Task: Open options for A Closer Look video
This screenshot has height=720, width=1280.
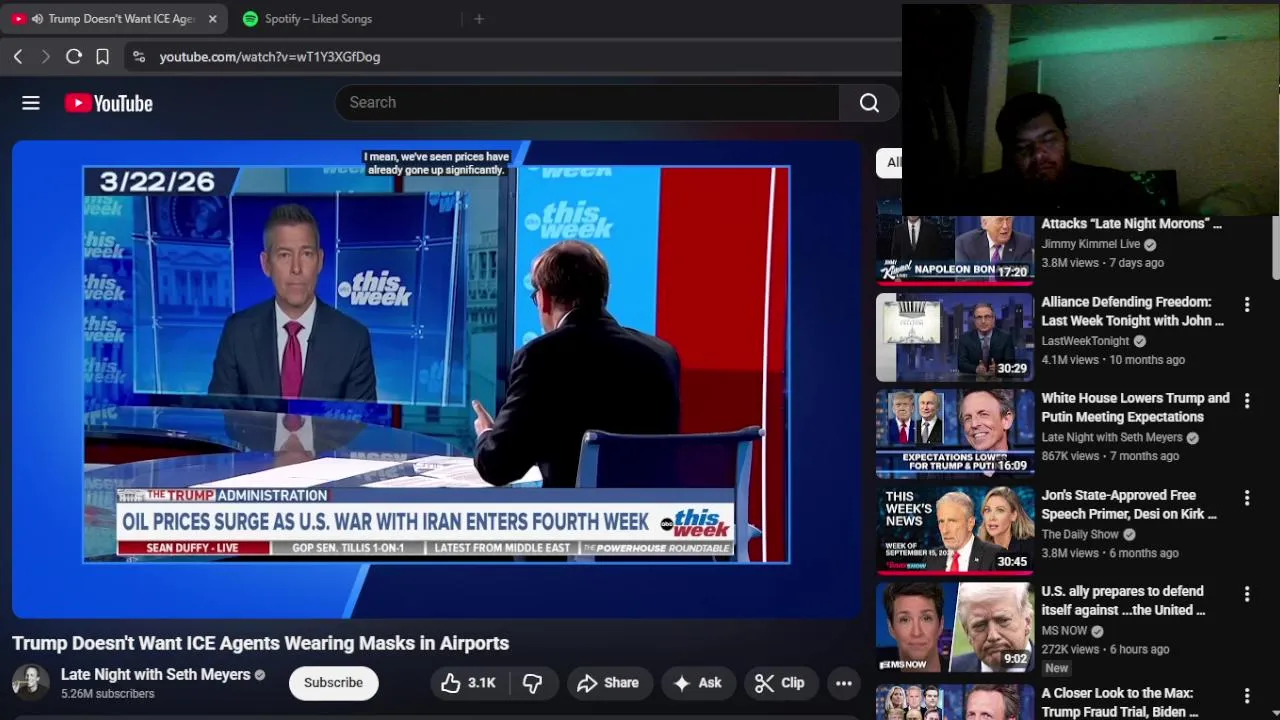Action: click(x=1247, y=695)
